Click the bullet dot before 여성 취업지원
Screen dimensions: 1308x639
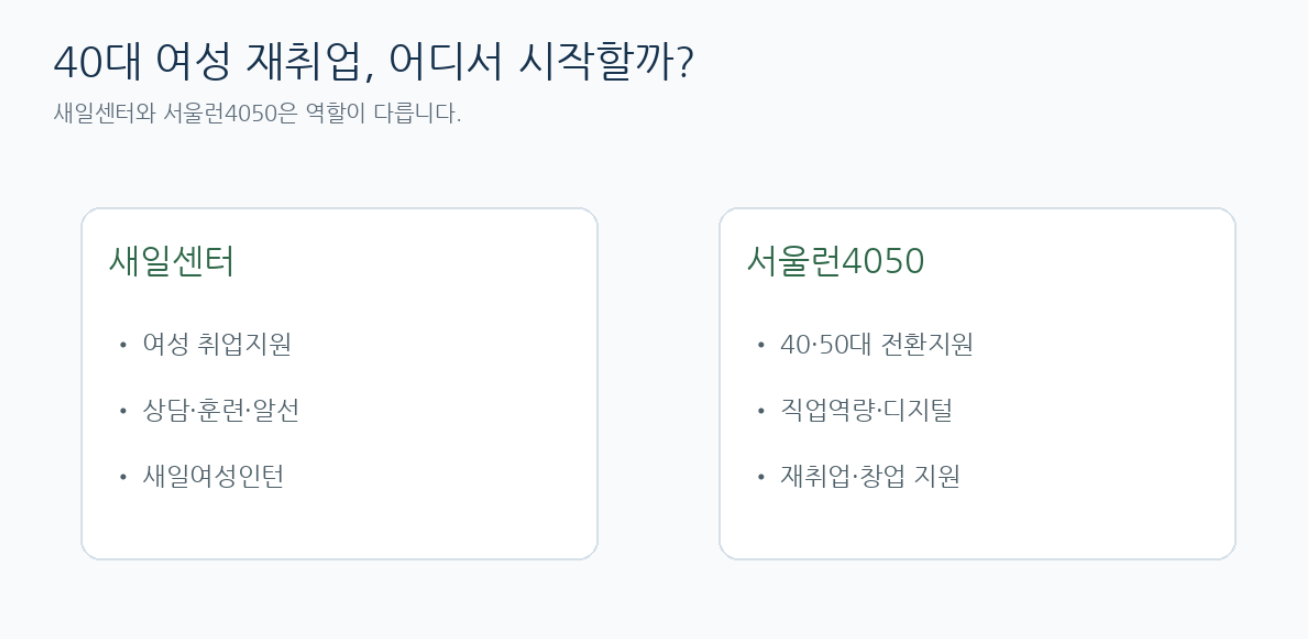pos(123,345)
